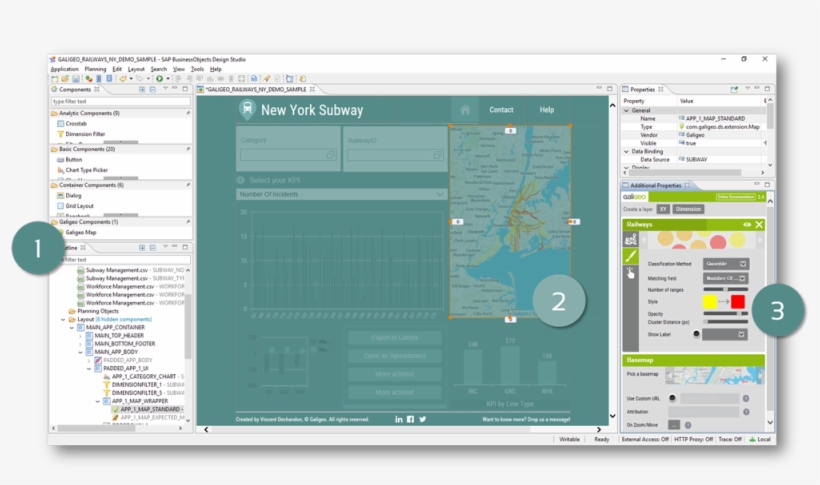Open the Classification Method dropdown
820x485 pixels.
[726, 264]
